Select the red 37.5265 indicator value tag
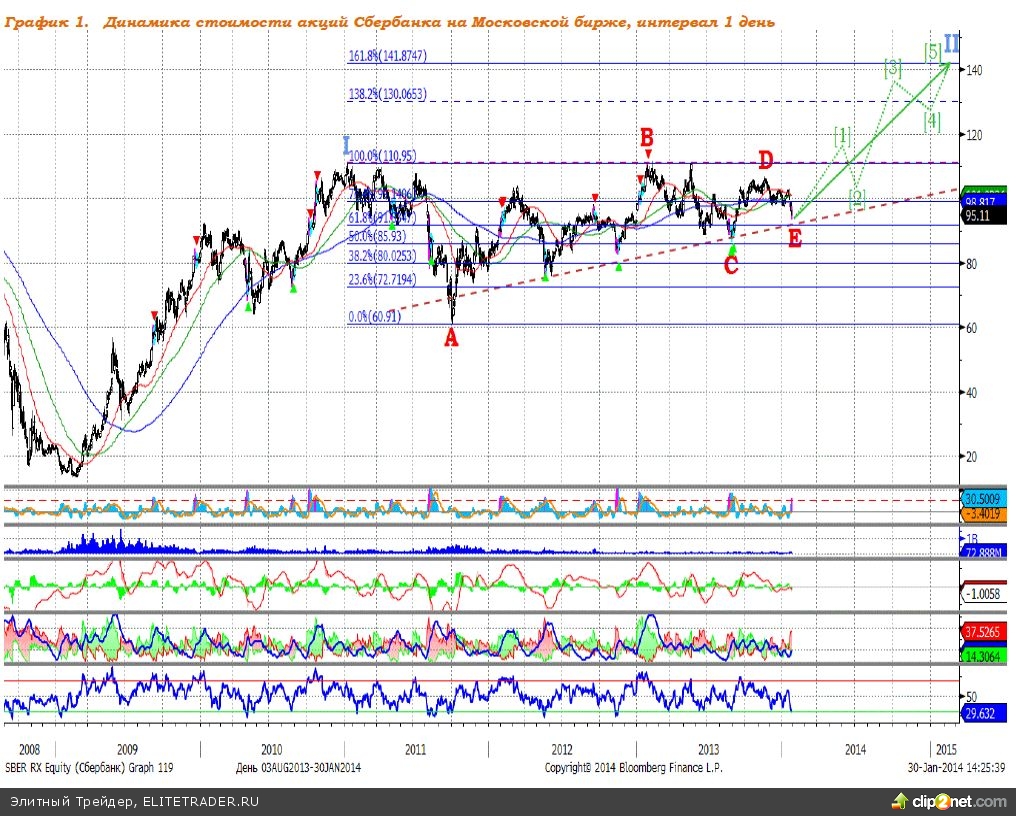The image size is (1016, 816). click(x=981, y=632)
